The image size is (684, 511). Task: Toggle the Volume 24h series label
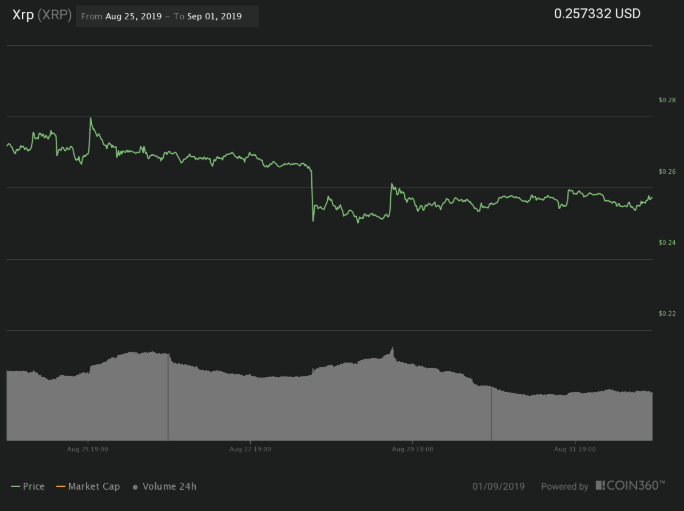point(170,487)
